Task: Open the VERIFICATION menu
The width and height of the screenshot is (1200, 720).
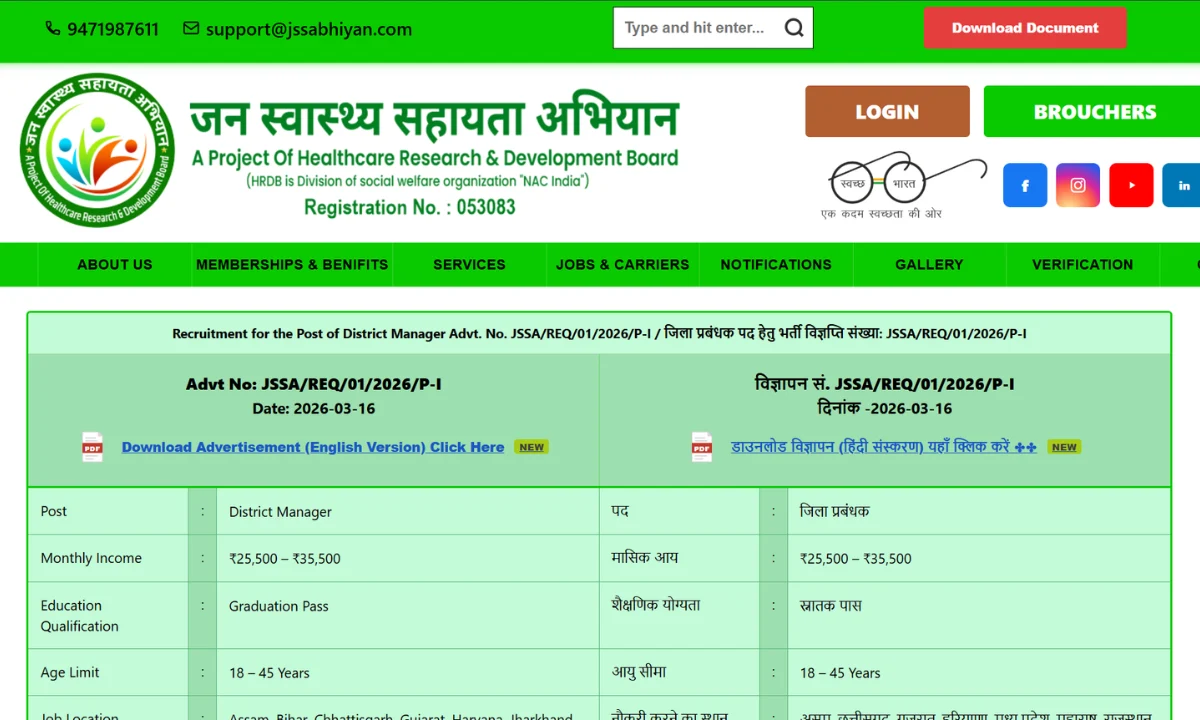Action: tap(1083, 265)
